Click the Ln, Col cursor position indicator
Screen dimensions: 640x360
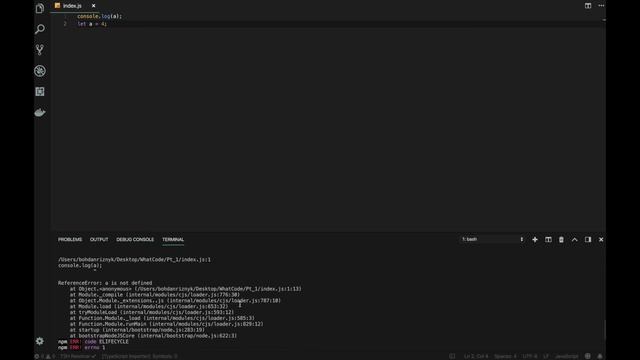(476, 356)
